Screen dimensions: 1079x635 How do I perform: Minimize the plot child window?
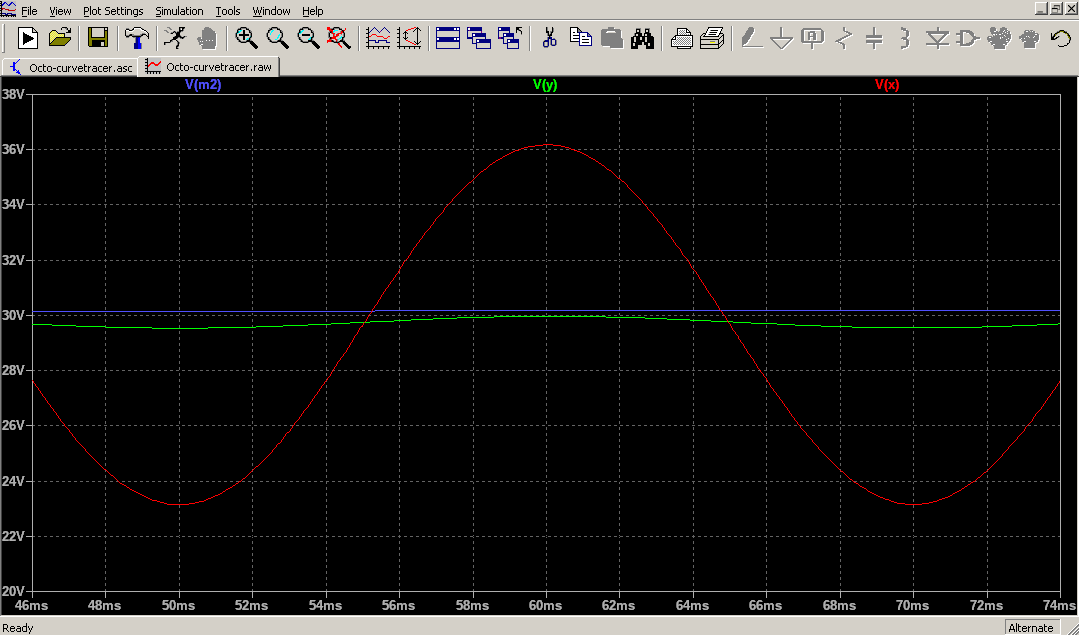[x=1042, y=9]
